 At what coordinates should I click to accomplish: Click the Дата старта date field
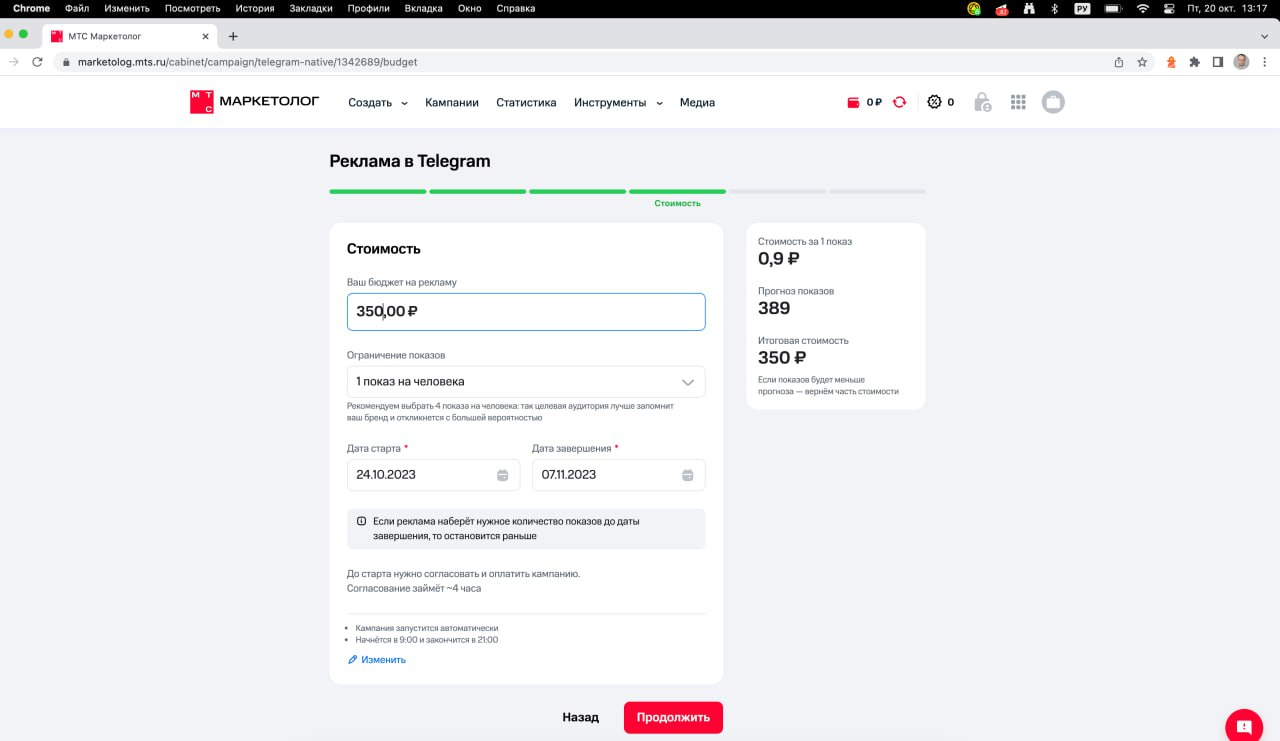click(433, 475)
